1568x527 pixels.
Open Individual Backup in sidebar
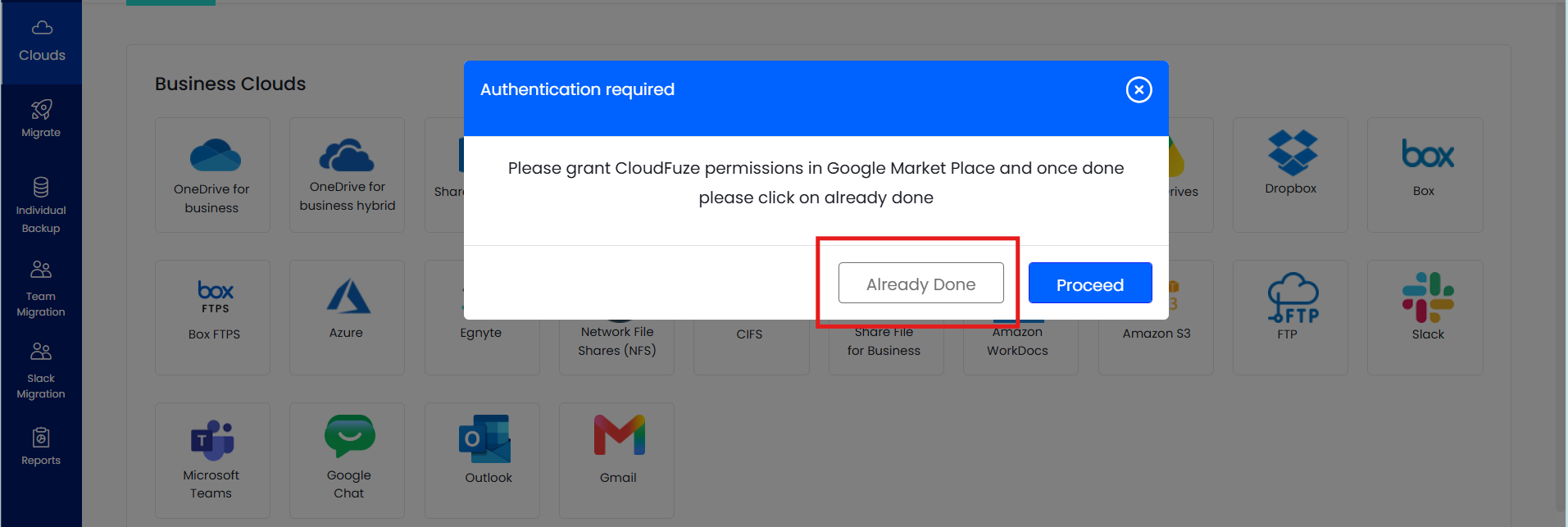coord(41,205)
